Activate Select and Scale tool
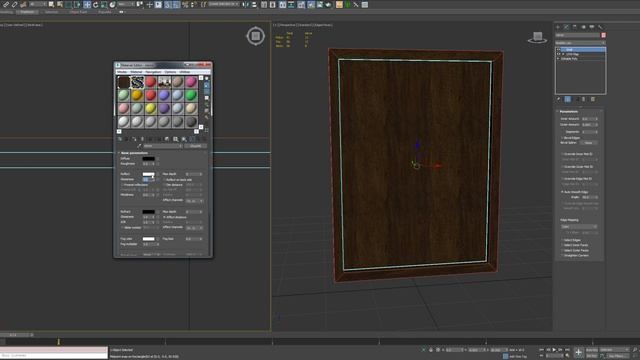The height and width of the screenshot is (360, 640). [x=104, y=4]
